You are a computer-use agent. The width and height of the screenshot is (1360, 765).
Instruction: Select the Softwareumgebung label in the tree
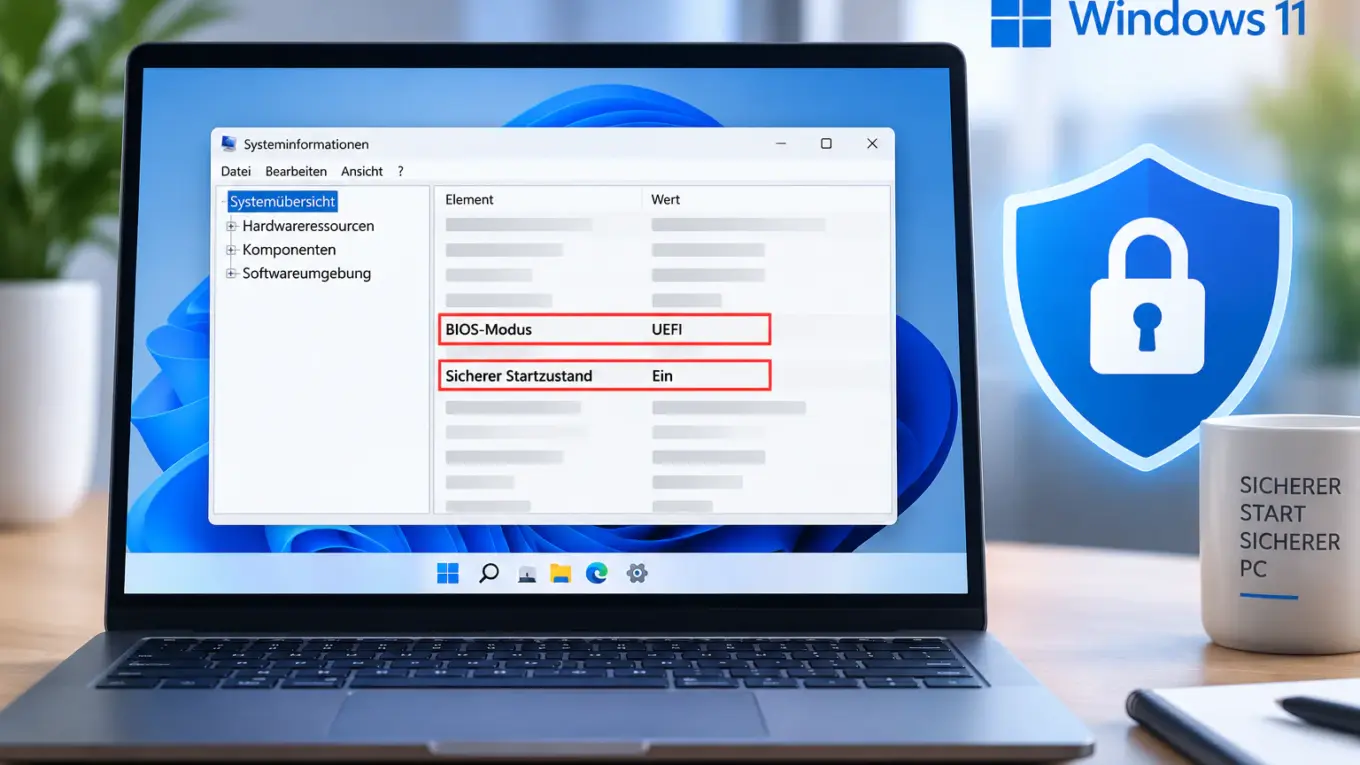point(307,273)
